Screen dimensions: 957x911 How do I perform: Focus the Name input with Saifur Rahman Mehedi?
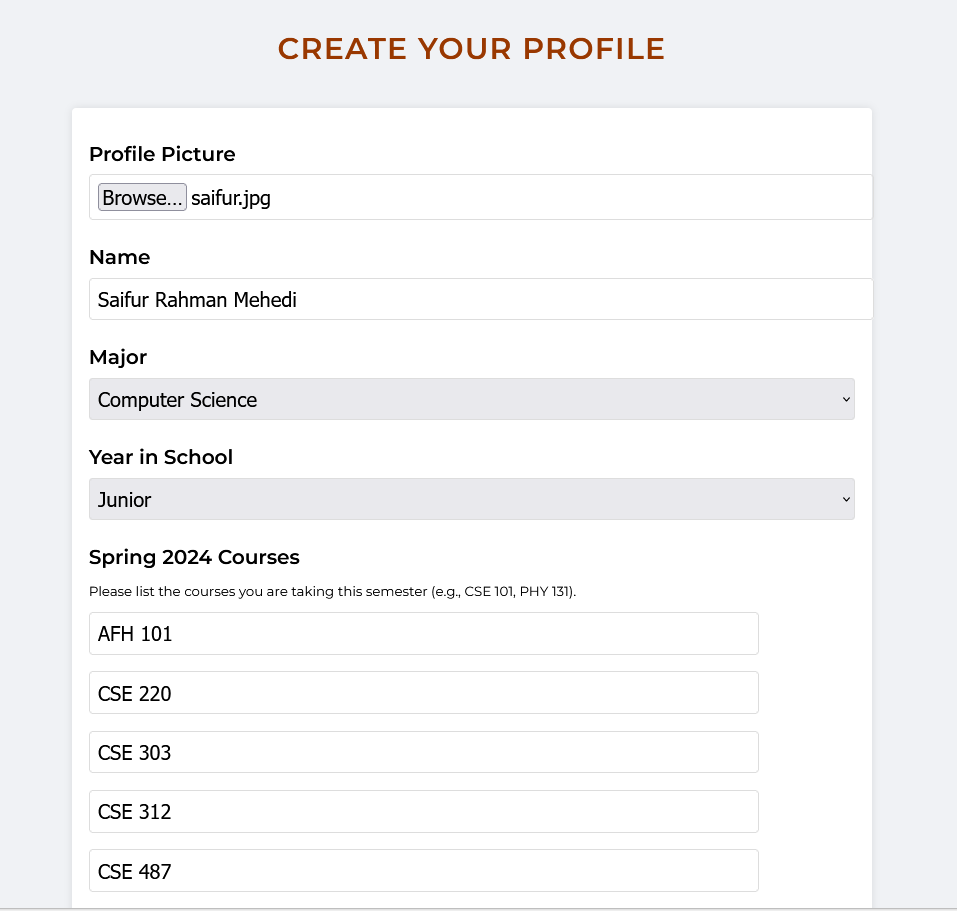tap(480, 299)
